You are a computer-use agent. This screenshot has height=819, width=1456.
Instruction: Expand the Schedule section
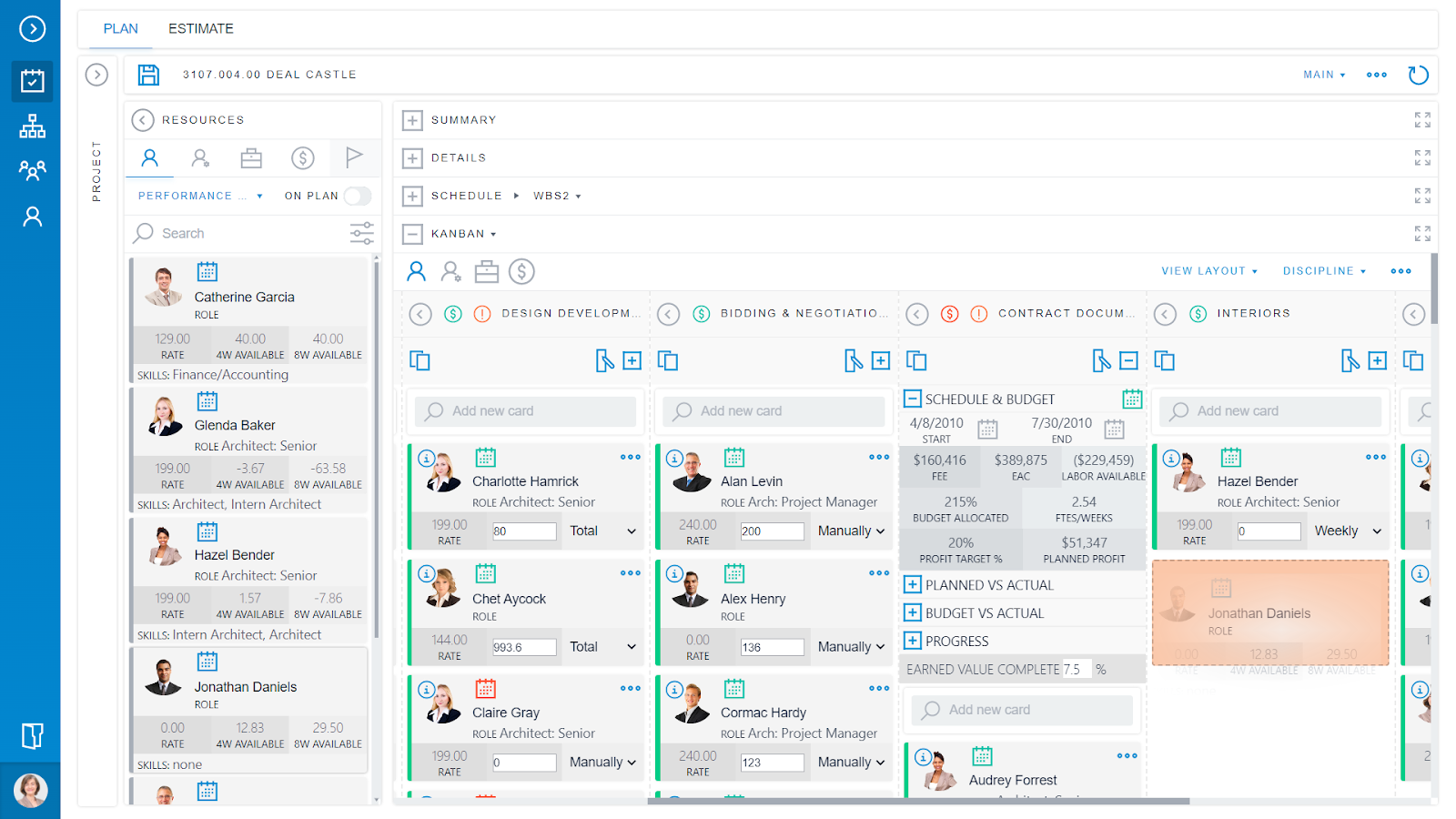point(412,196)
